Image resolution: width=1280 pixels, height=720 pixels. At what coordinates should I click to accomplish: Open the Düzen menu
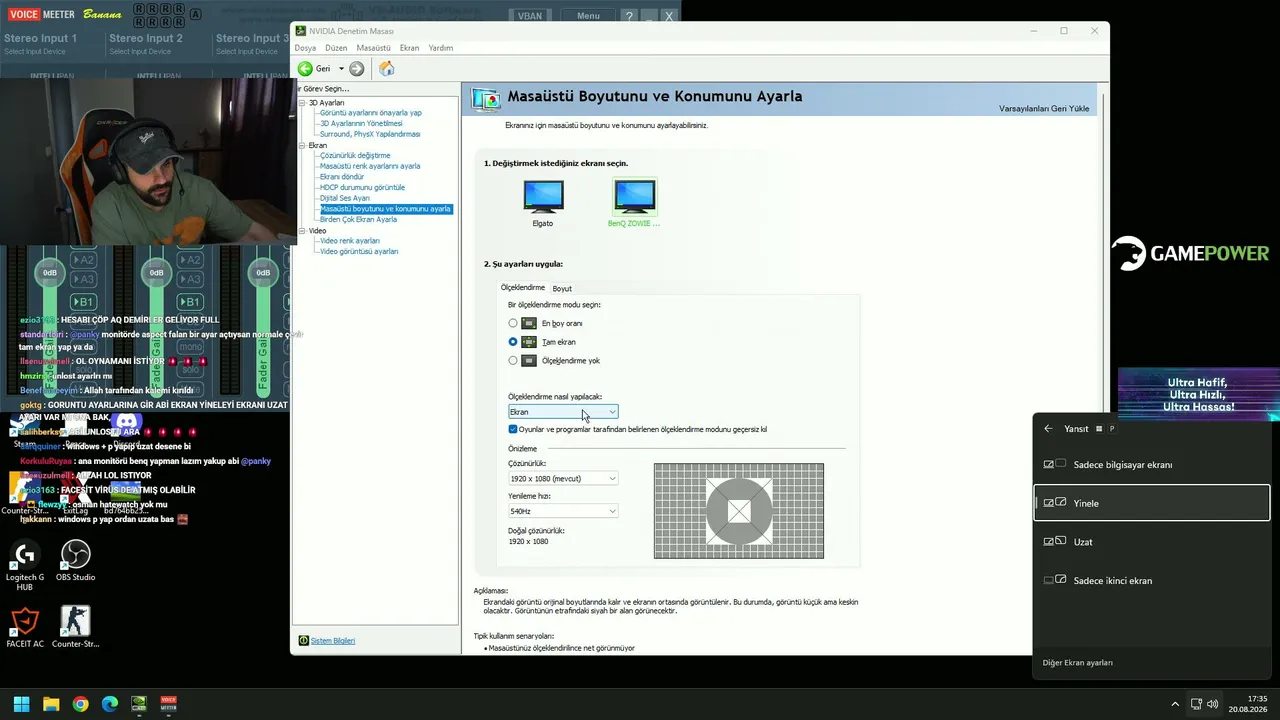(336, 48)
